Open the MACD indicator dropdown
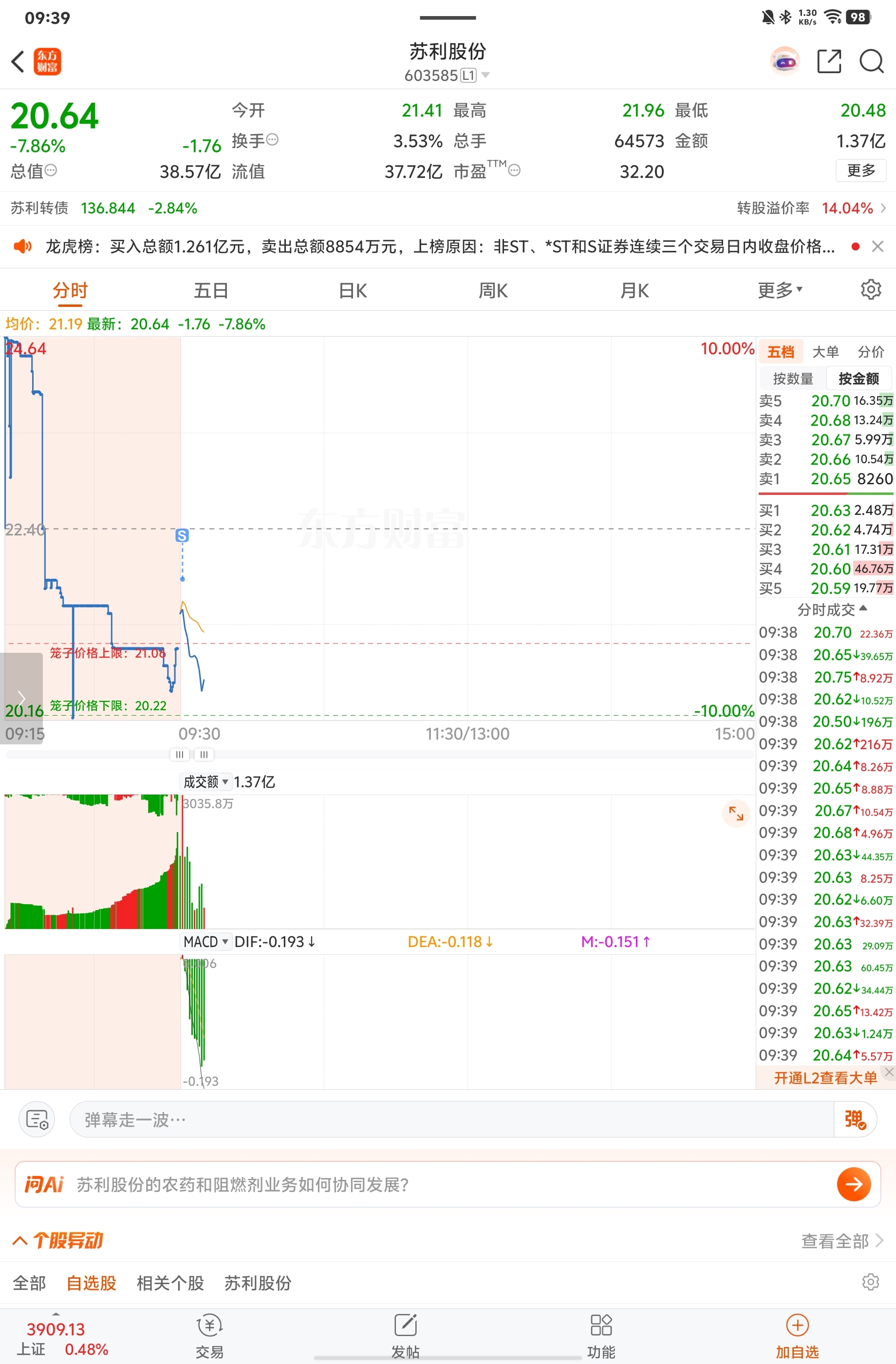The width and height of the screenshot is (896, 1364). (x=206, y=942)
